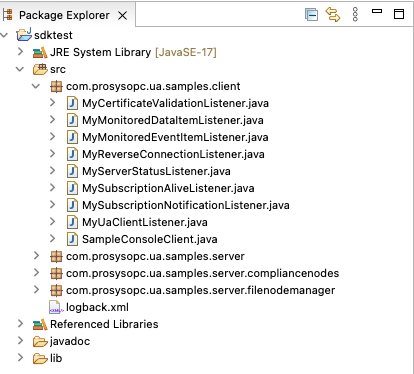Click MyUaClientListener.java file icon
Image resolution: width=414 pixels, height=374 pixels.
coord(72,222)
